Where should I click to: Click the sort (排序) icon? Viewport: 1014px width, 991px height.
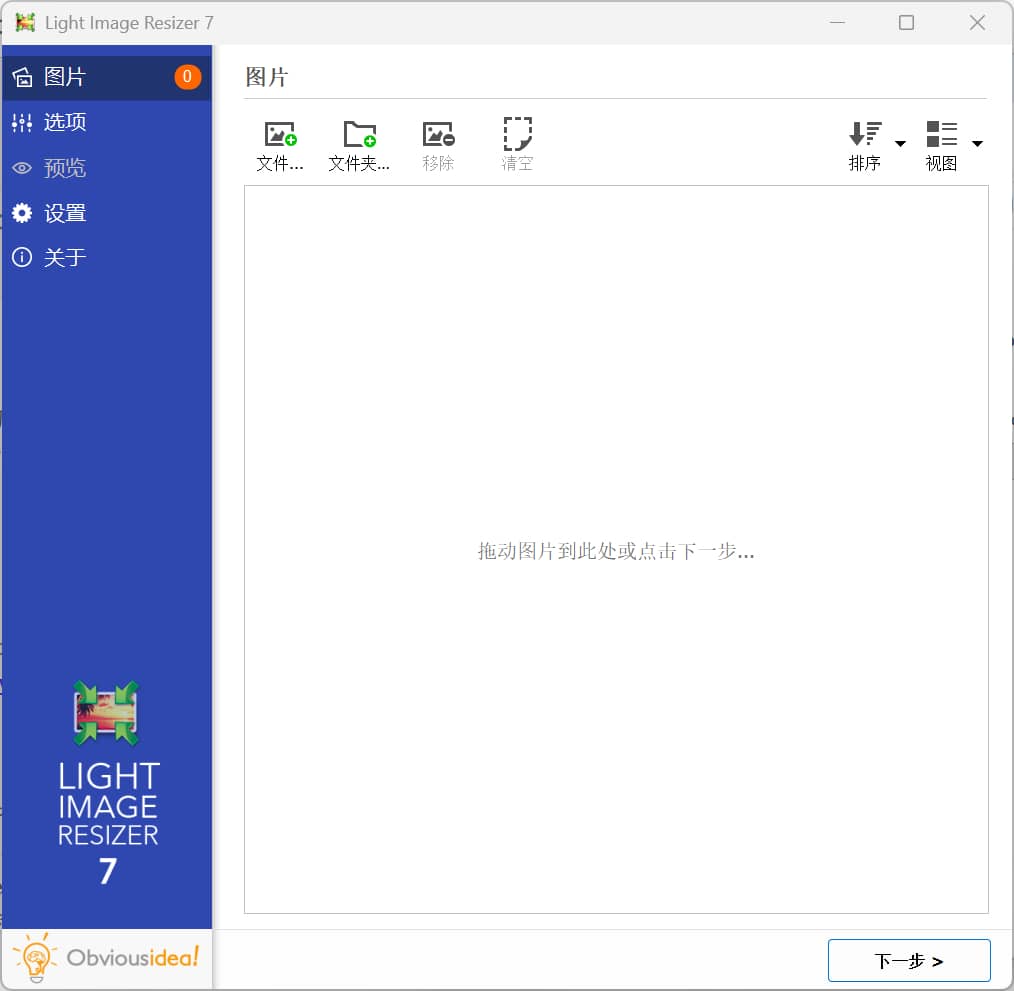coord(865,134)
